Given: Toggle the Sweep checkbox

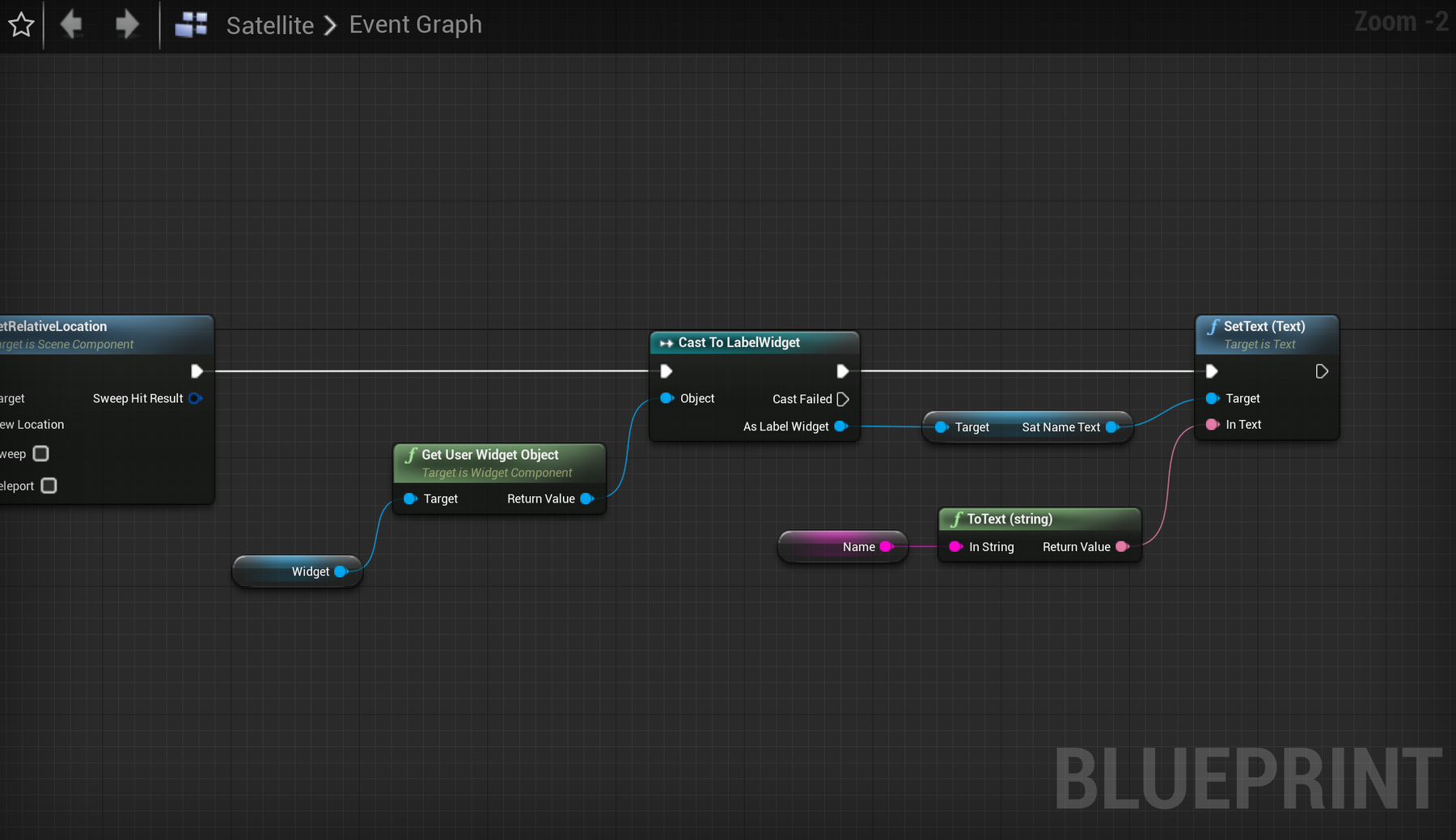Looking at the screenshot, I should click(x=41, y=454).
